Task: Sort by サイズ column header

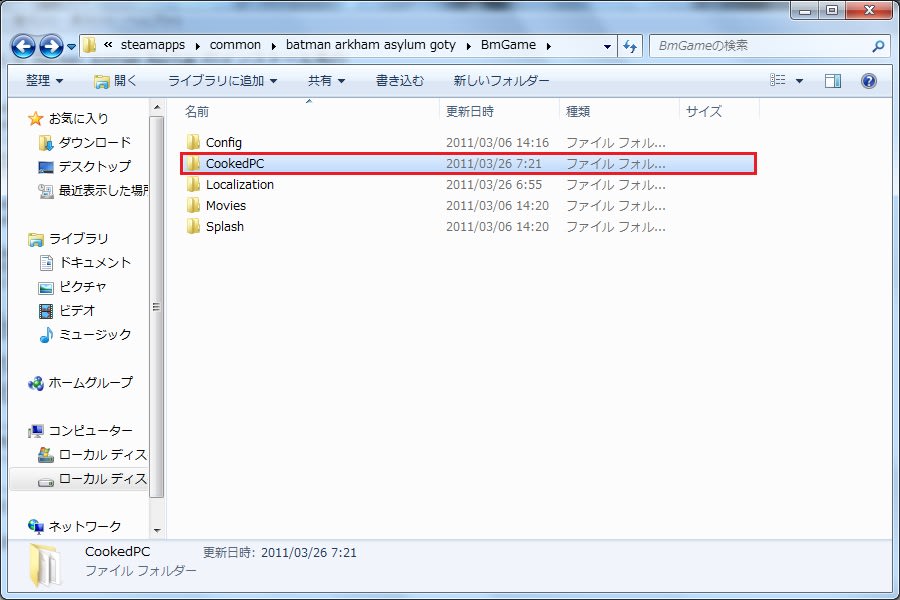Action: coord(720,111)
